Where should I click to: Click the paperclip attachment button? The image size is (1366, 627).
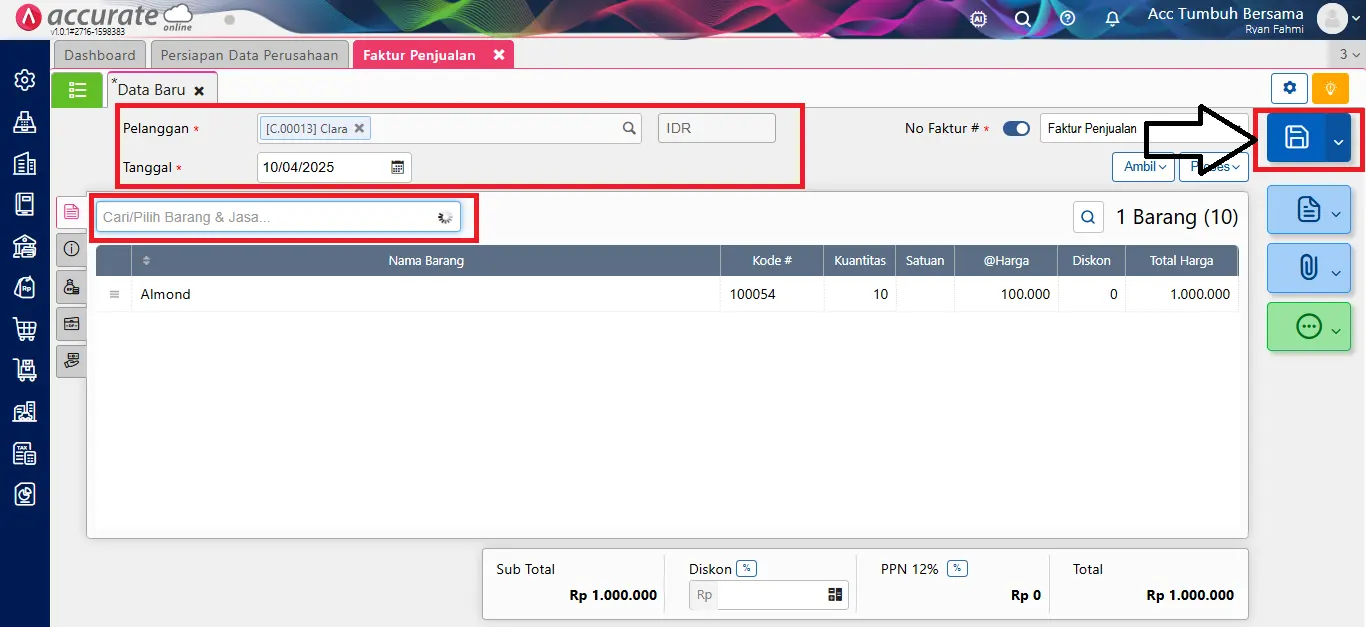coord(1307,268)
